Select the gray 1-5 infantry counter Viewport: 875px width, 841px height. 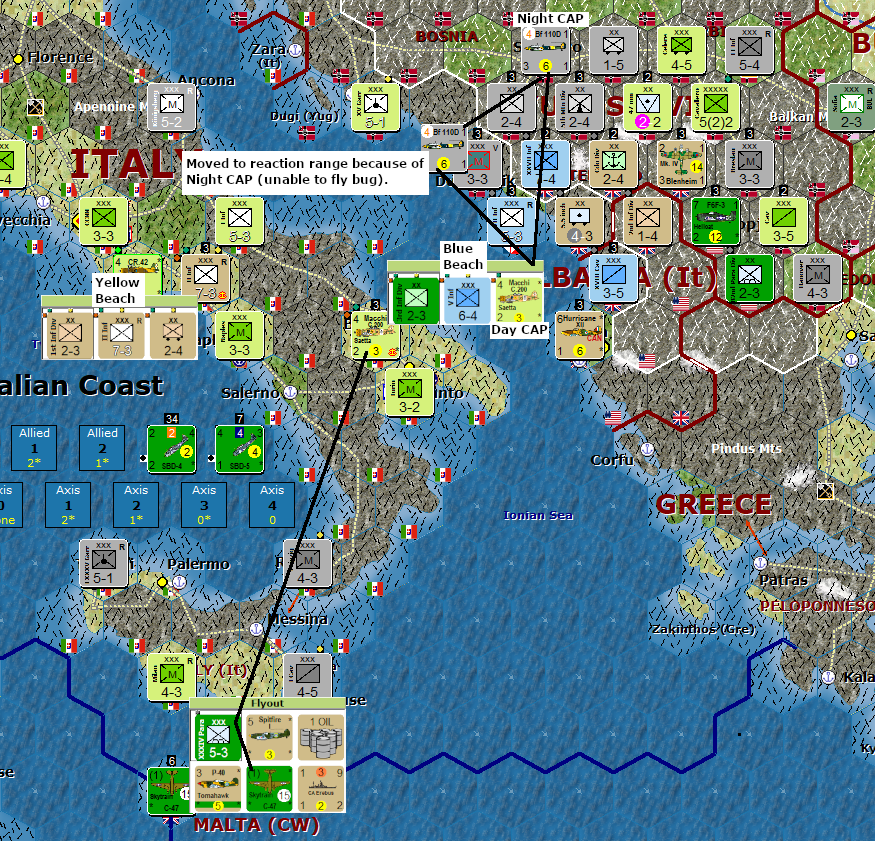click(x=613, y=50)
